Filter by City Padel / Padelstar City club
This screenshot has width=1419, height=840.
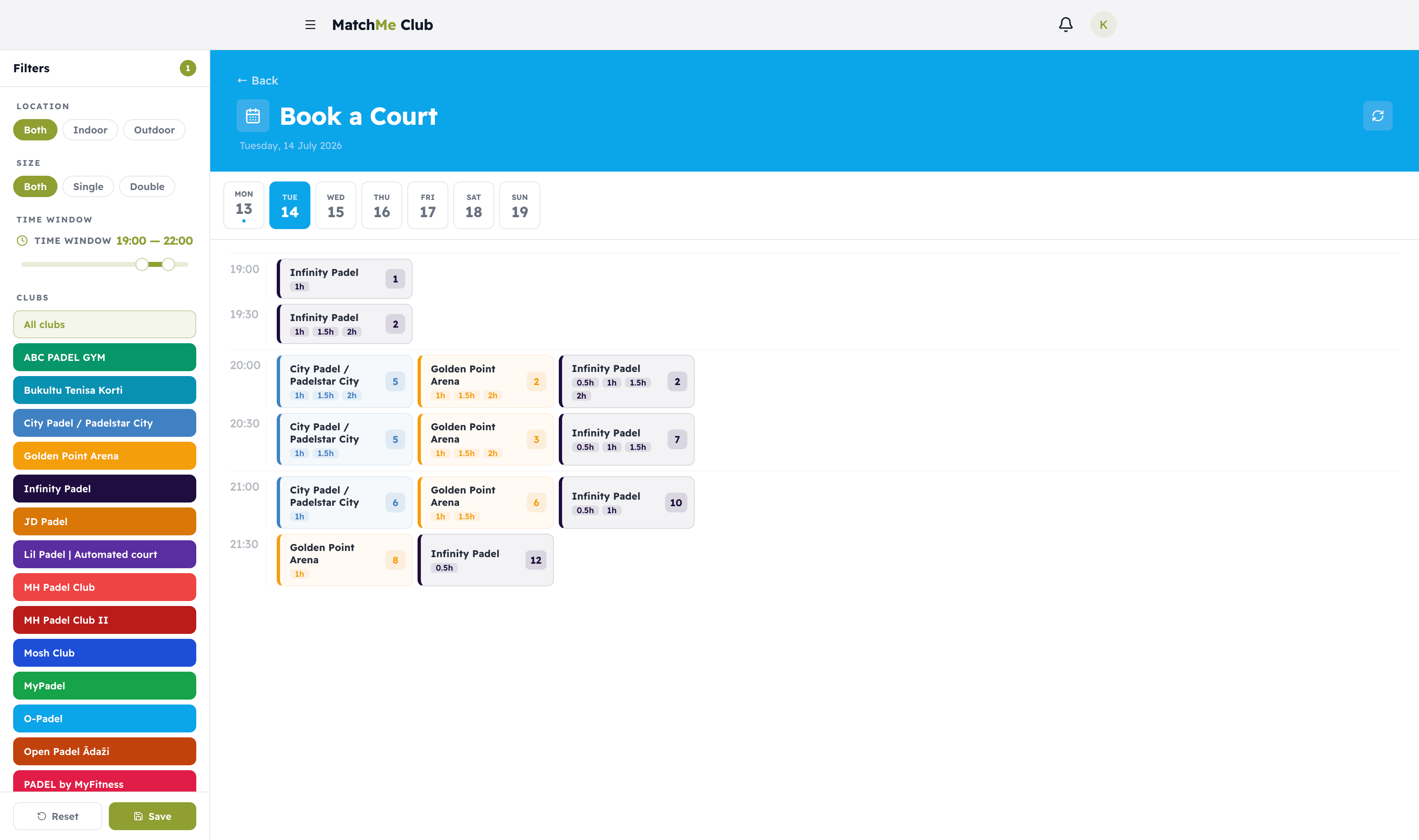105,423
